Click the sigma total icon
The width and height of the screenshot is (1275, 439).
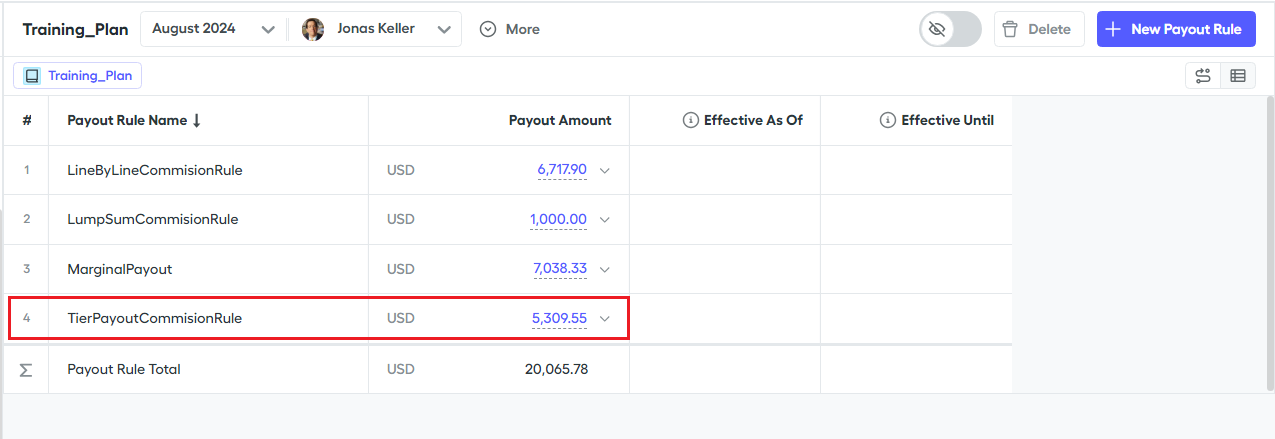coord(26,369)
